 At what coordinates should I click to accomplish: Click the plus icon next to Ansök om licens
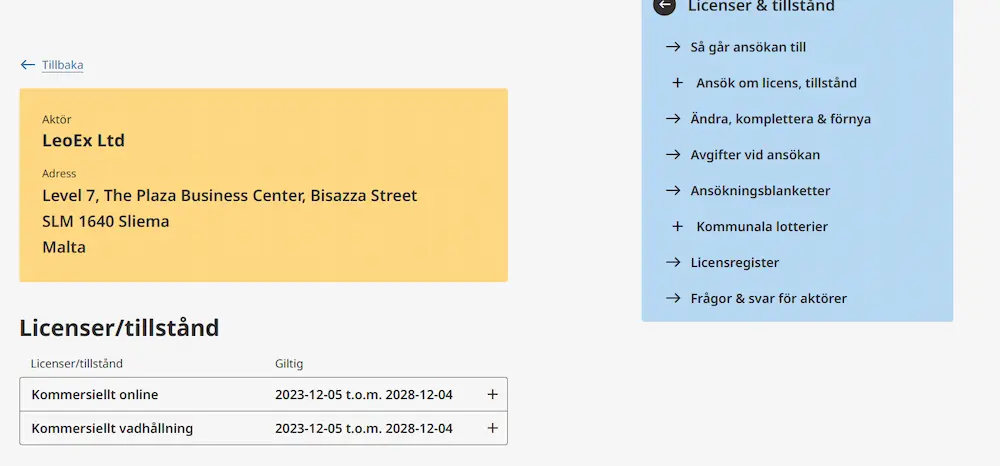tap(677, 83)
